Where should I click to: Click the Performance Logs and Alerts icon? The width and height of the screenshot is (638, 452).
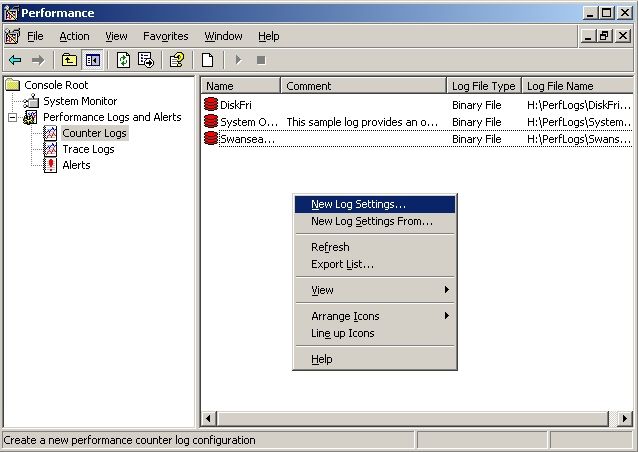click(x=31, y=117)
